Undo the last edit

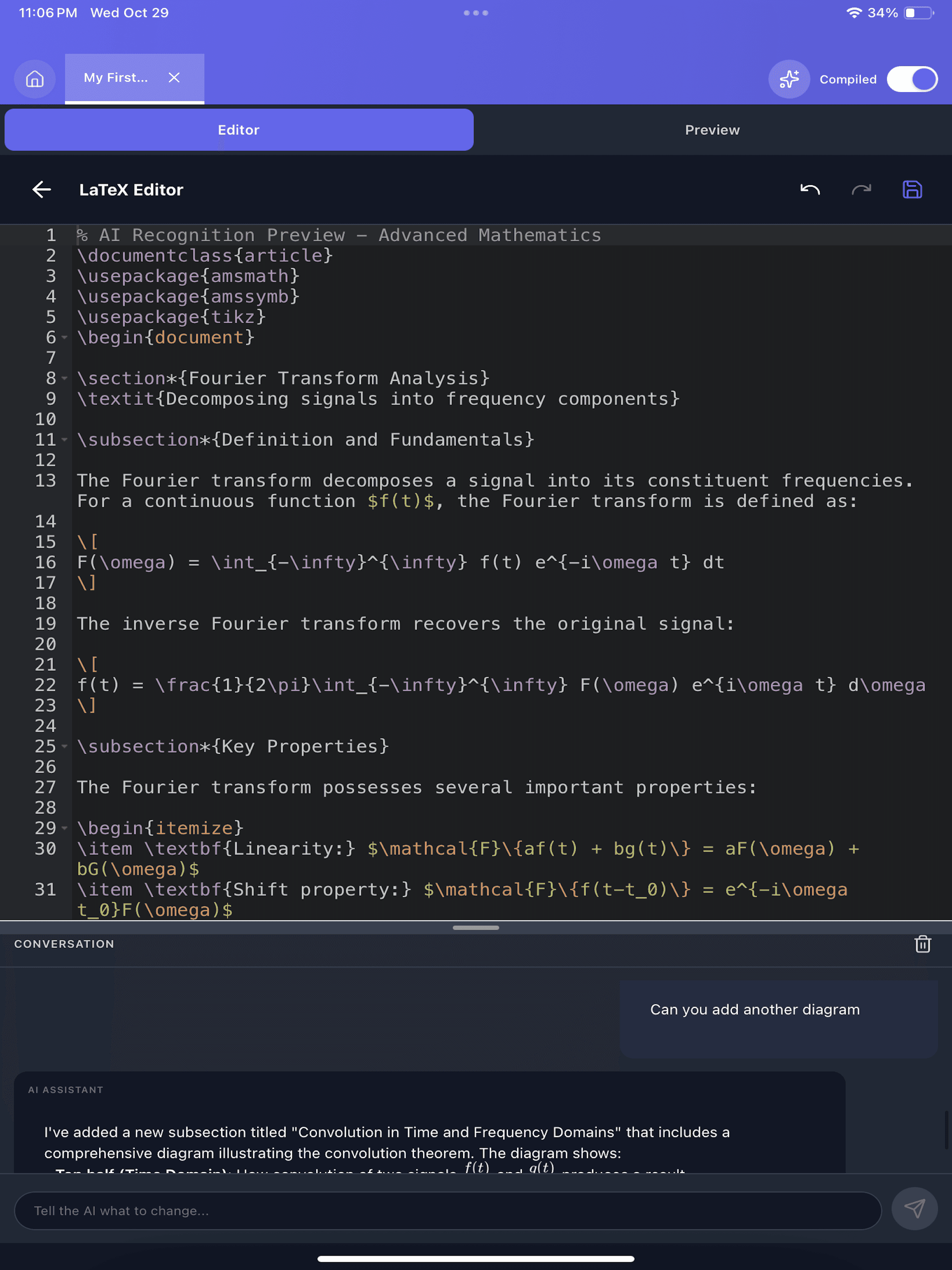(810, 190)
